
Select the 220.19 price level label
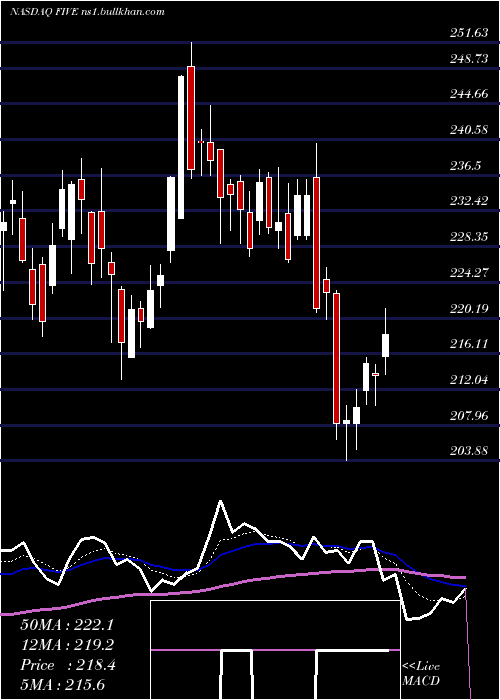(x=468, y=308)
